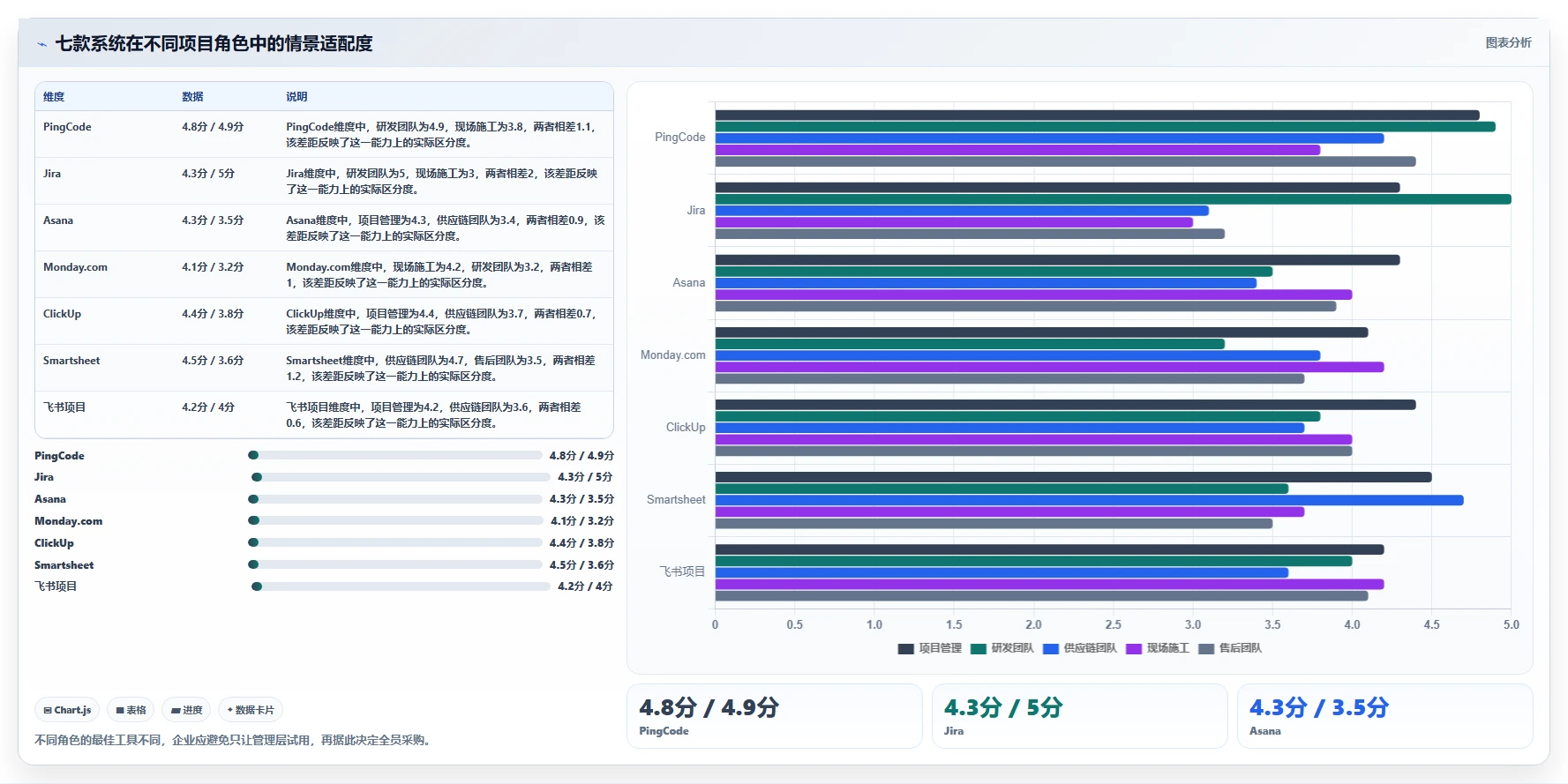
Task: Open the Asana 4.3分 / 3.5分 data card
Action: (1384, 716)
